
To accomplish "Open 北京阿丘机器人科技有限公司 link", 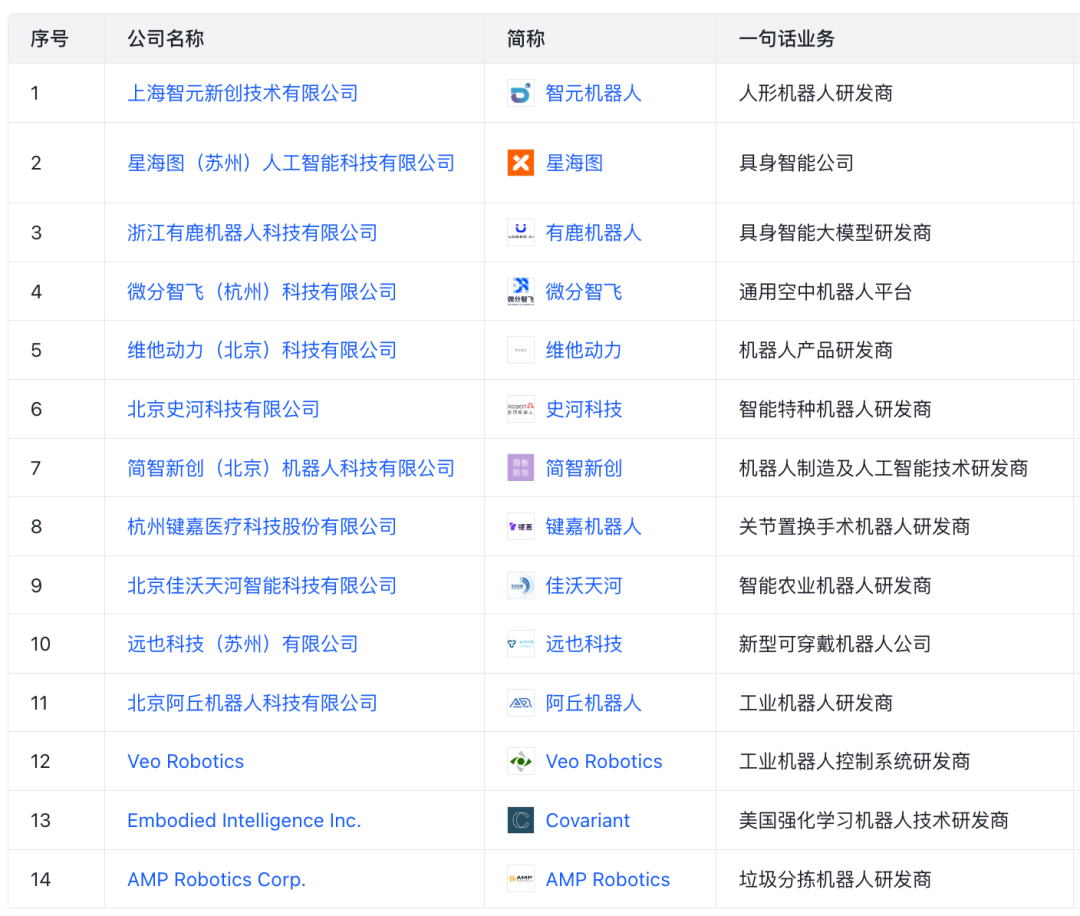I will click(x=252, y=702).
